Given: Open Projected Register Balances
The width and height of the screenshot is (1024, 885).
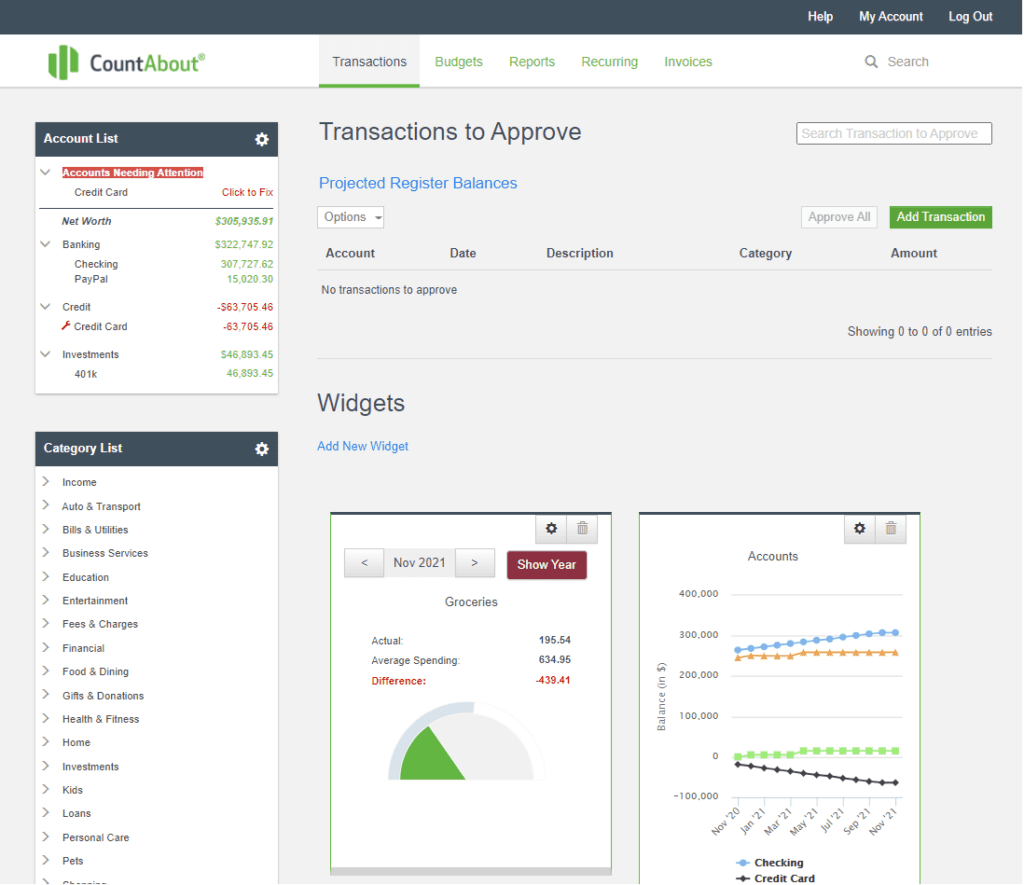Looking at the screenshot, I should click(x=418, y=183).
